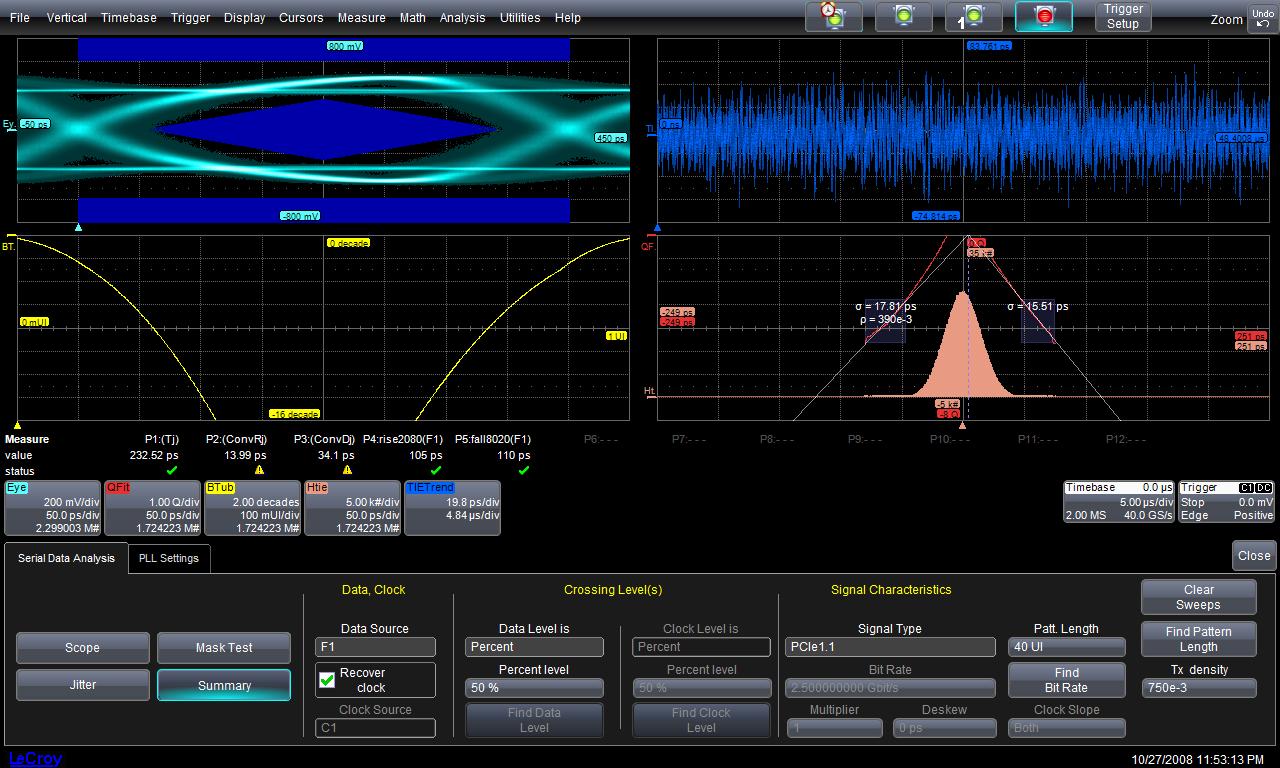Viewport: 1280px width, 768px height.
Task: Toggle the Summary view button
Action: point(224,685)
